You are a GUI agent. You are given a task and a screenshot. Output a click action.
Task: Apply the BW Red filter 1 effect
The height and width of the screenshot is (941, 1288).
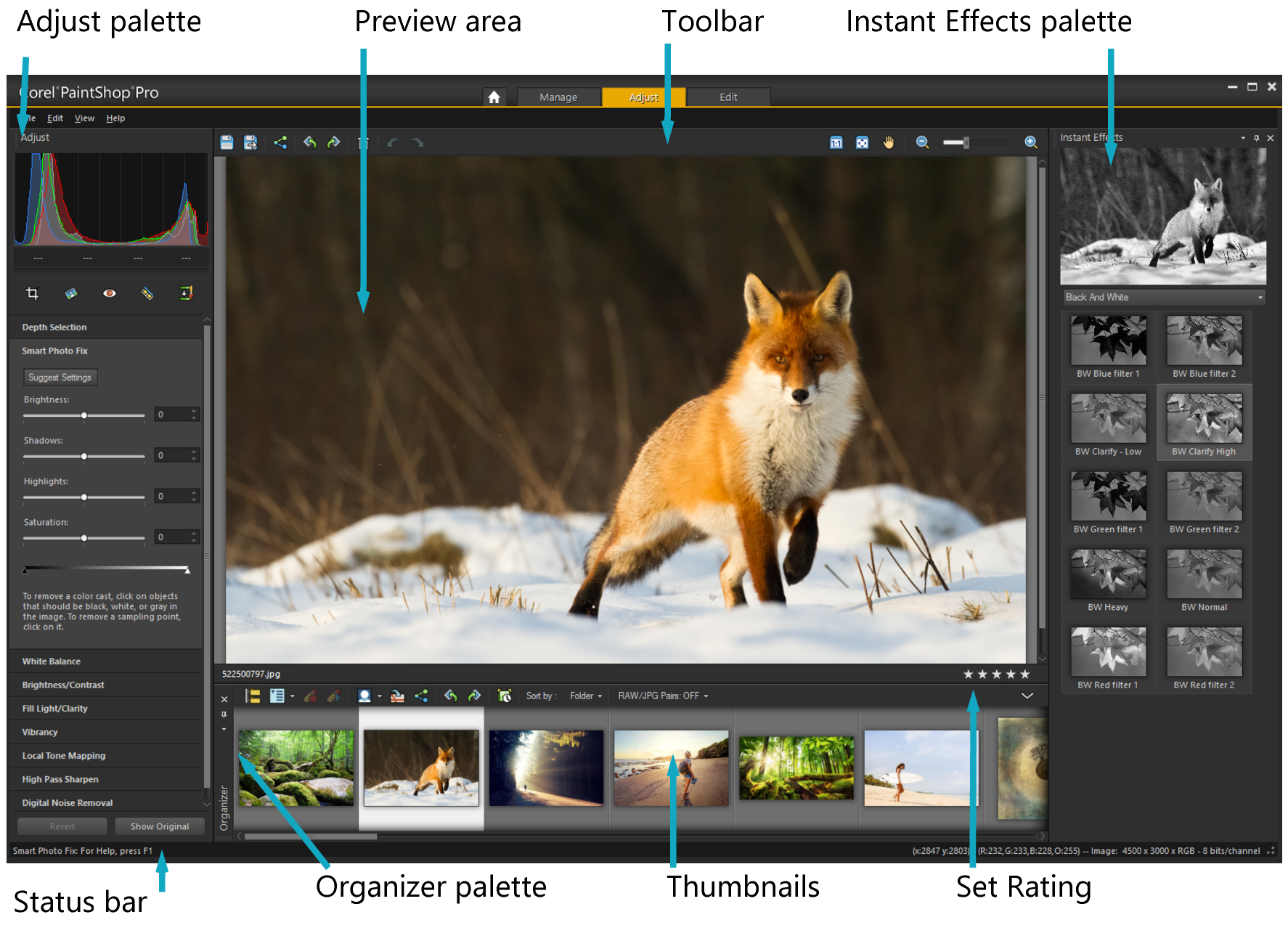point(1109,657)
